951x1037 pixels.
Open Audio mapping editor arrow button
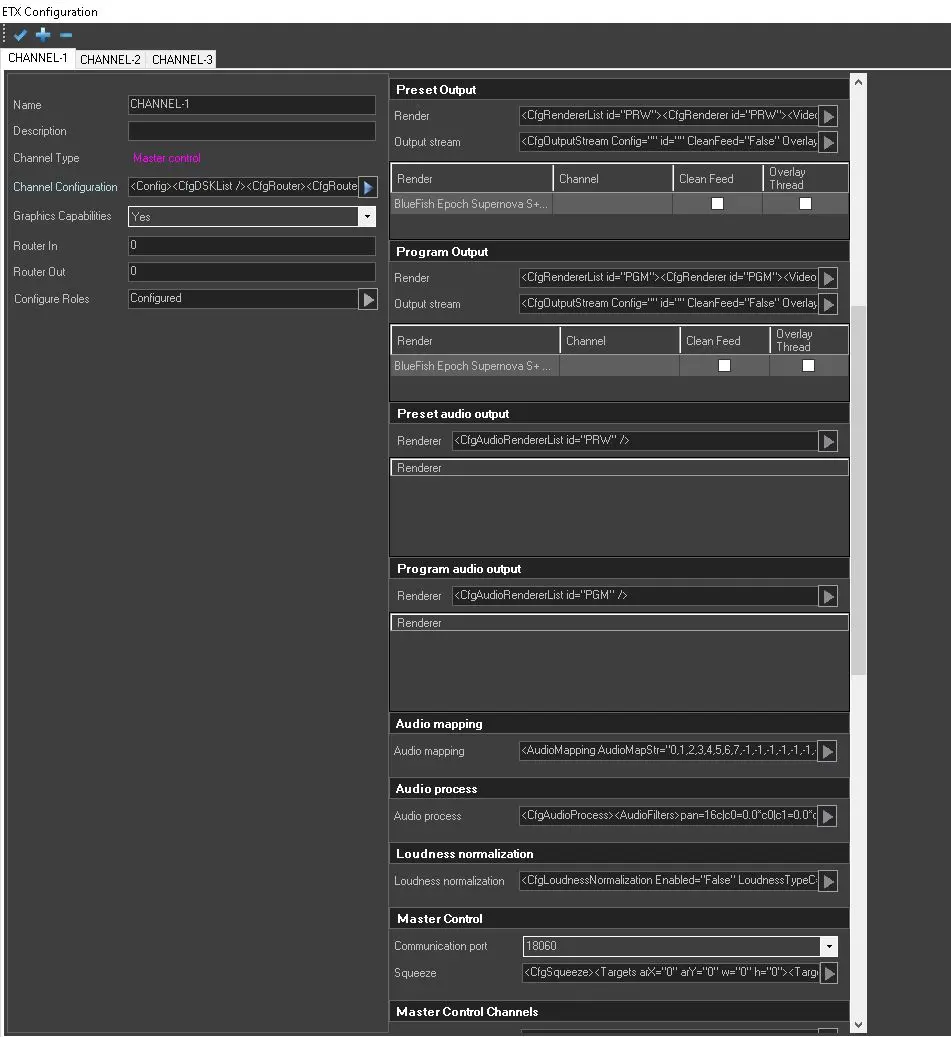tap(828, 751)
